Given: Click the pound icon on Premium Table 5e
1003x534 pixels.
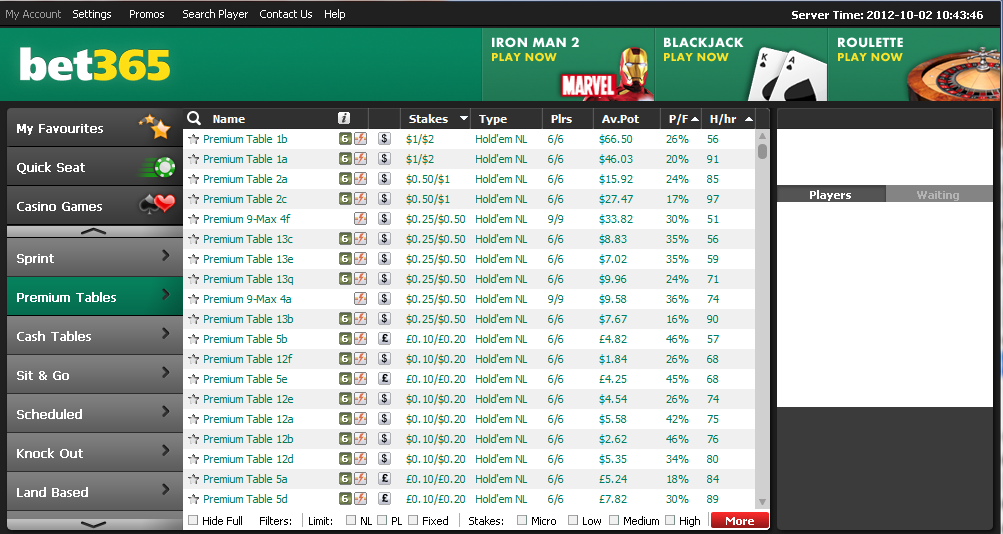Looking at the screenshot, I should click(x=384, y=379).
